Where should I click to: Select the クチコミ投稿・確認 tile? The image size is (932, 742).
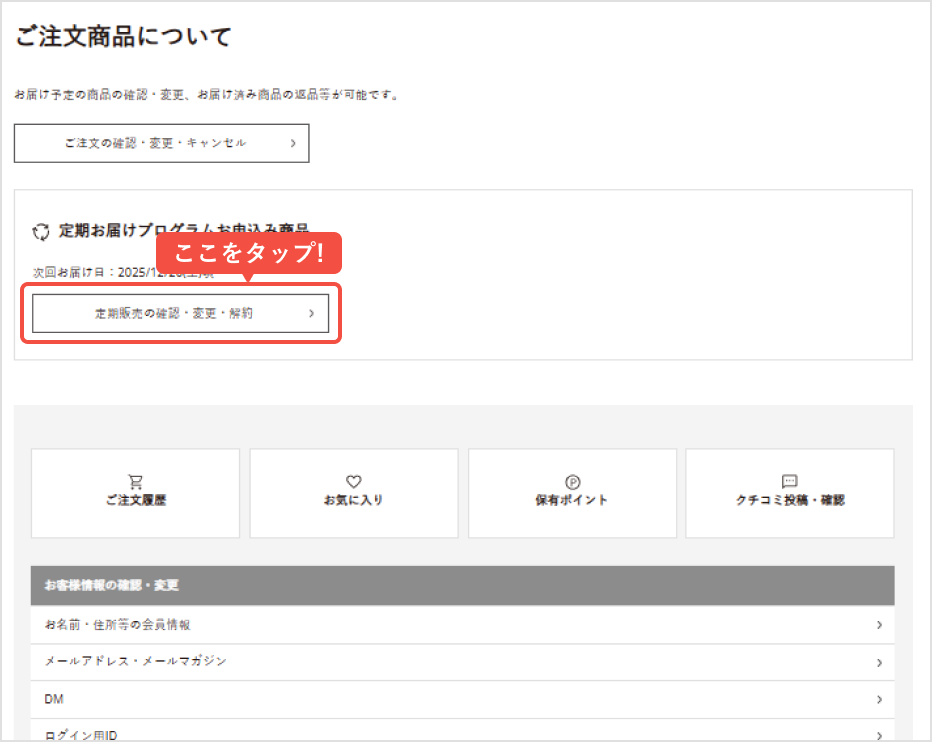789,493
